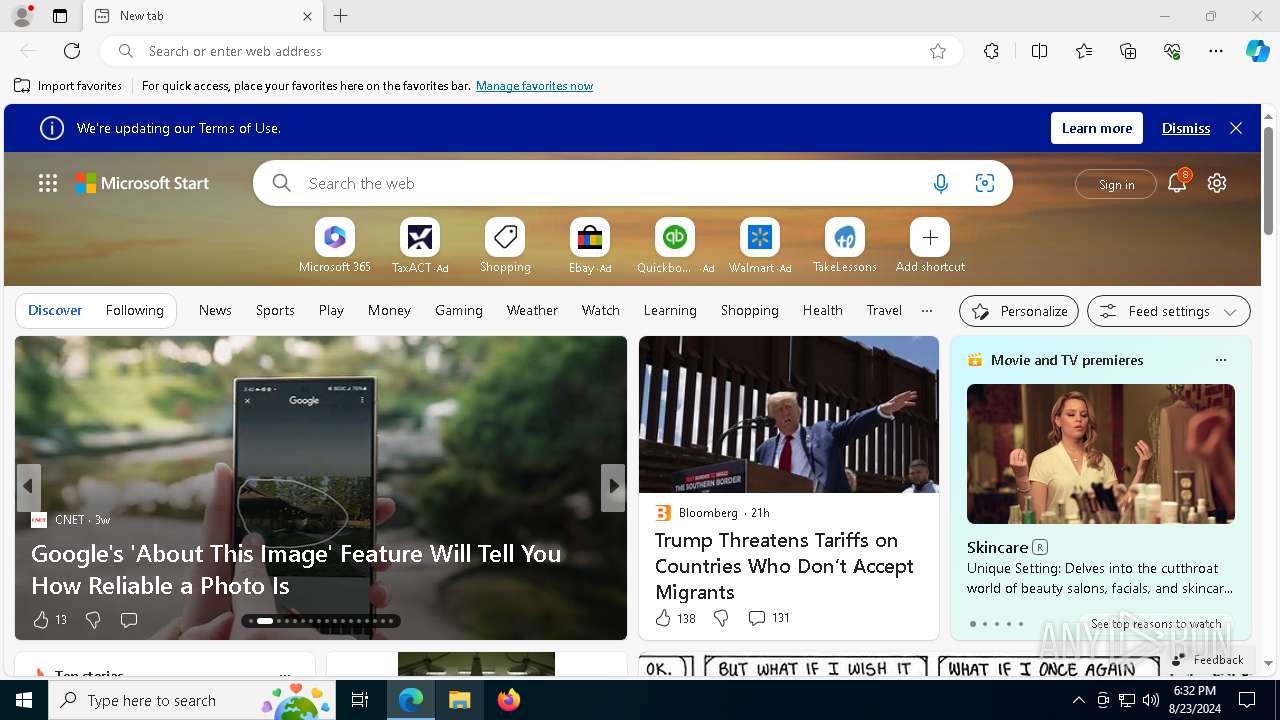This screenshot has width=1280, height=720.
Task: Open the Money tab
Action: (x=389, y=310)
